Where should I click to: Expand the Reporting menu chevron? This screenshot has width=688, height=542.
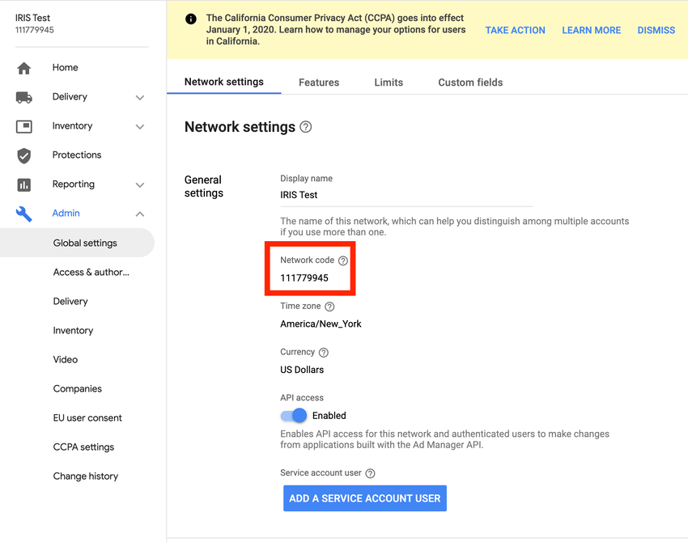click(x=140, y=185)
